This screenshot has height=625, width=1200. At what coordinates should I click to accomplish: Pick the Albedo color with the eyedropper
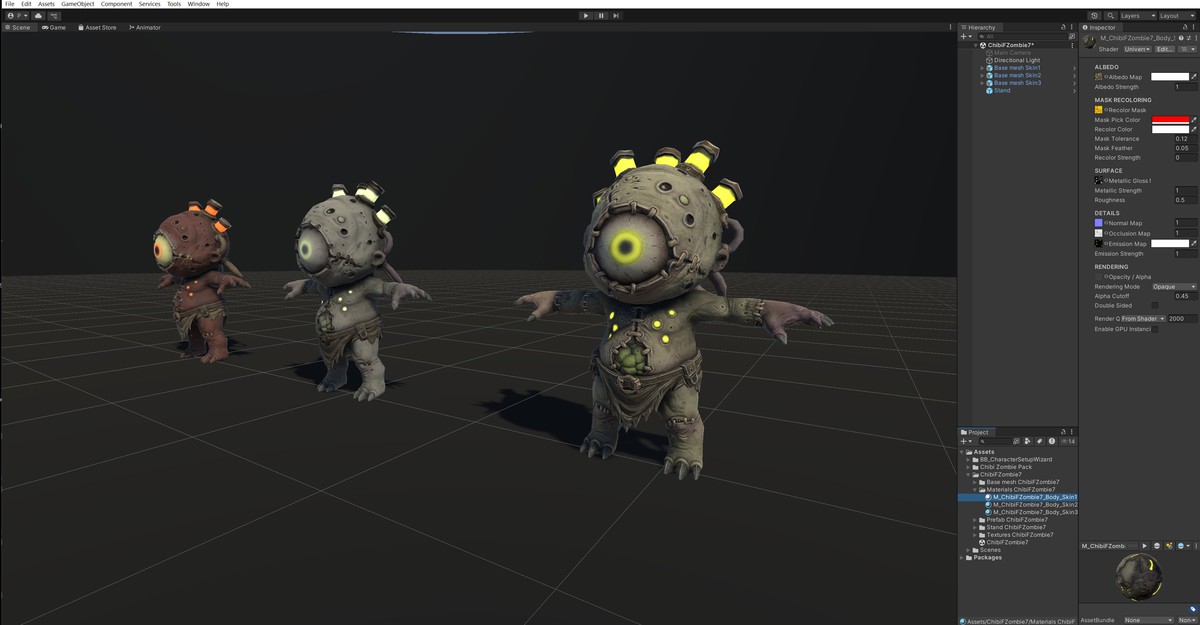(1193, 76)
